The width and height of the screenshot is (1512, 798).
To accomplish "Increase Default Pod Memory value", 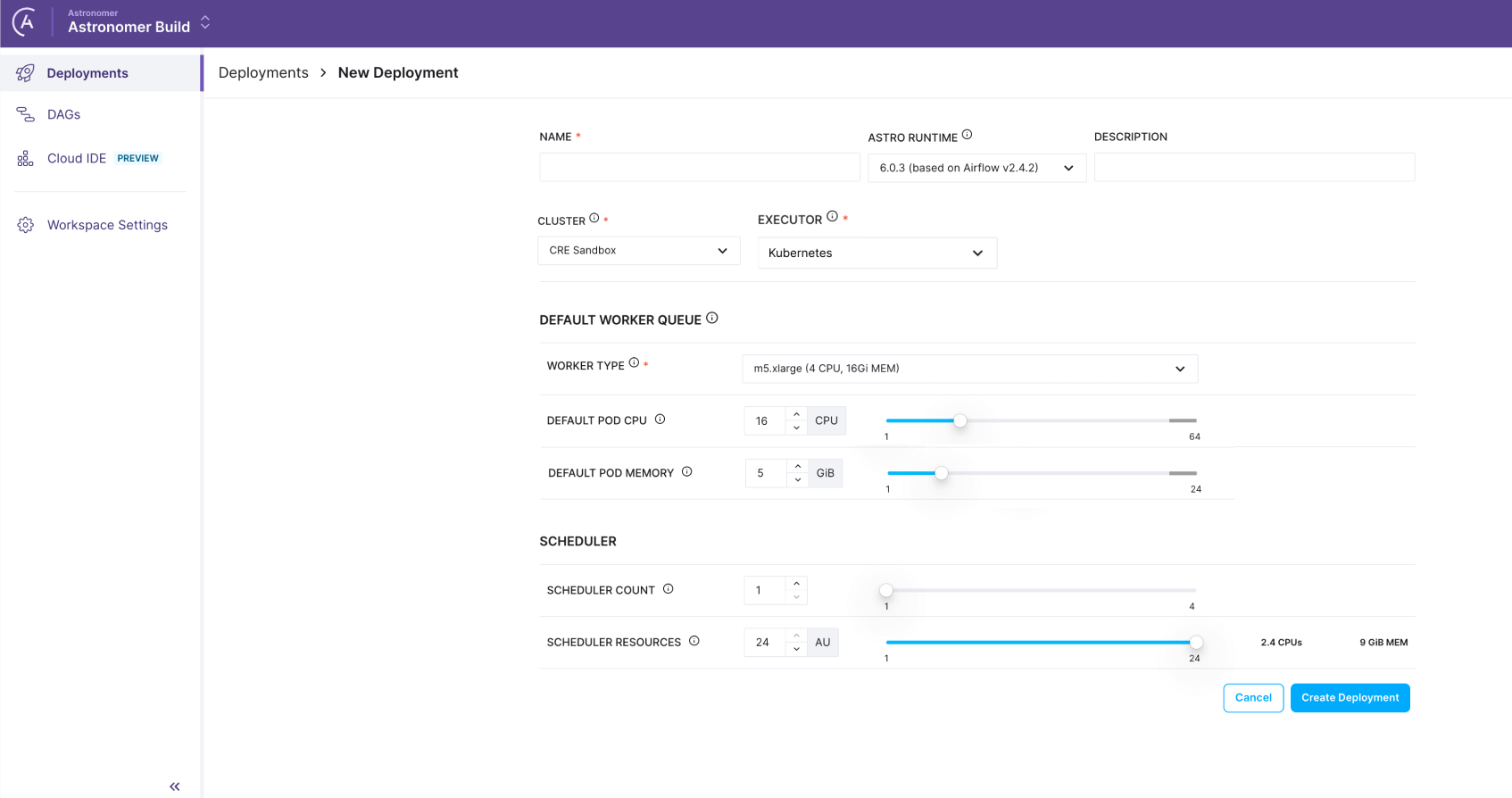I will (798, 467).
